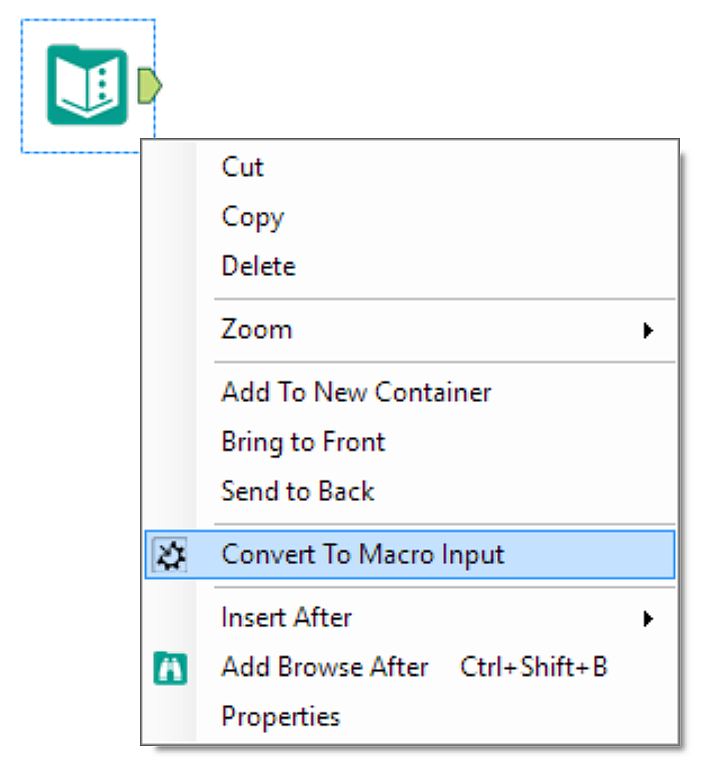Click the Ctrl+Shift+B shortcut label
Image resolution: width=709 pixels, height=769 pixels.
coord(533,668)
